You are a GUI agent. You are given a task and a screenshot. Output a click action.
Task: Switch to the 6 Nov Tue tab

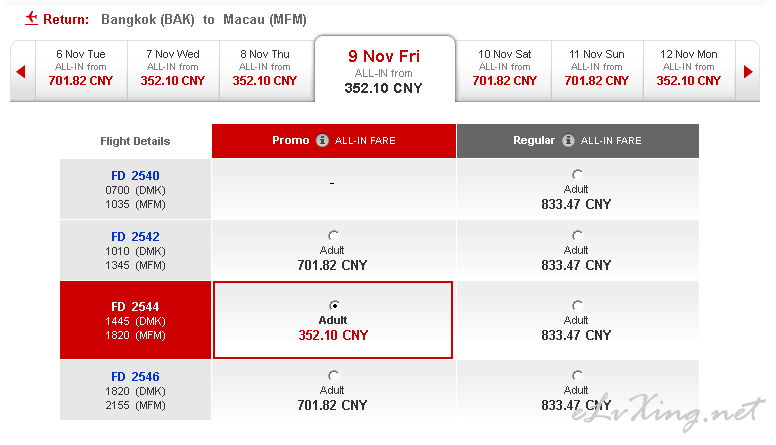click(81, 71)
